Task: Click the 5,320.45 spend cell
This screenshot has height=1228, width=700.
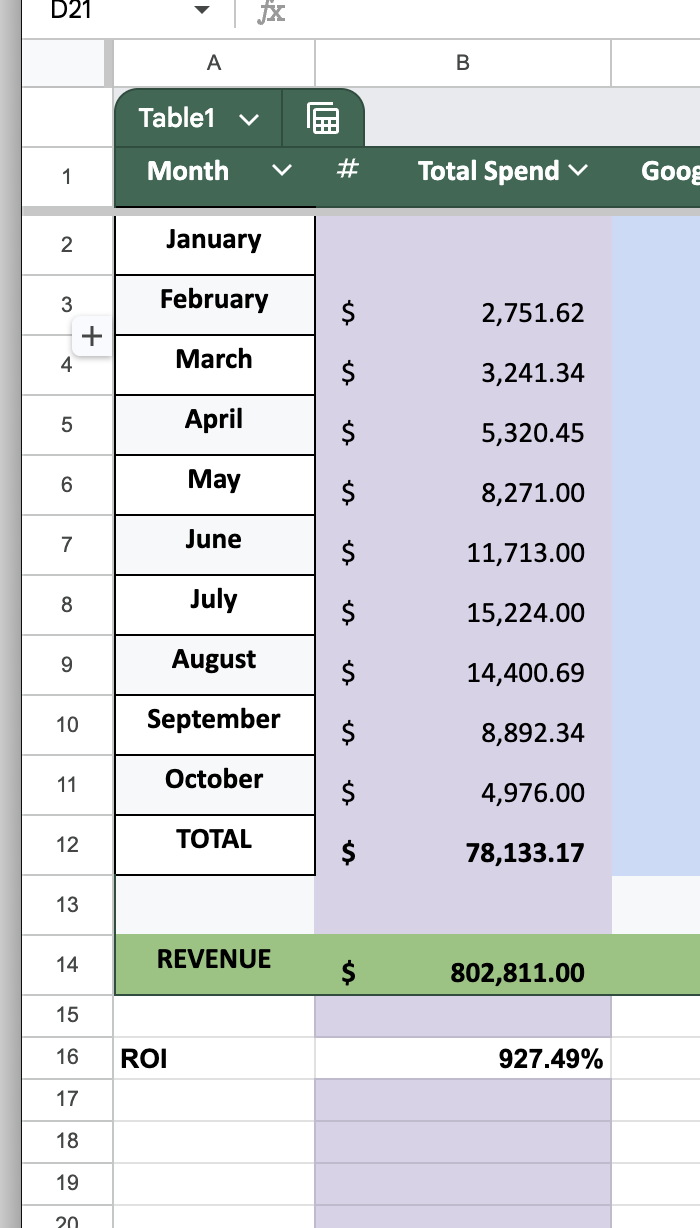Action: [462, 425]
